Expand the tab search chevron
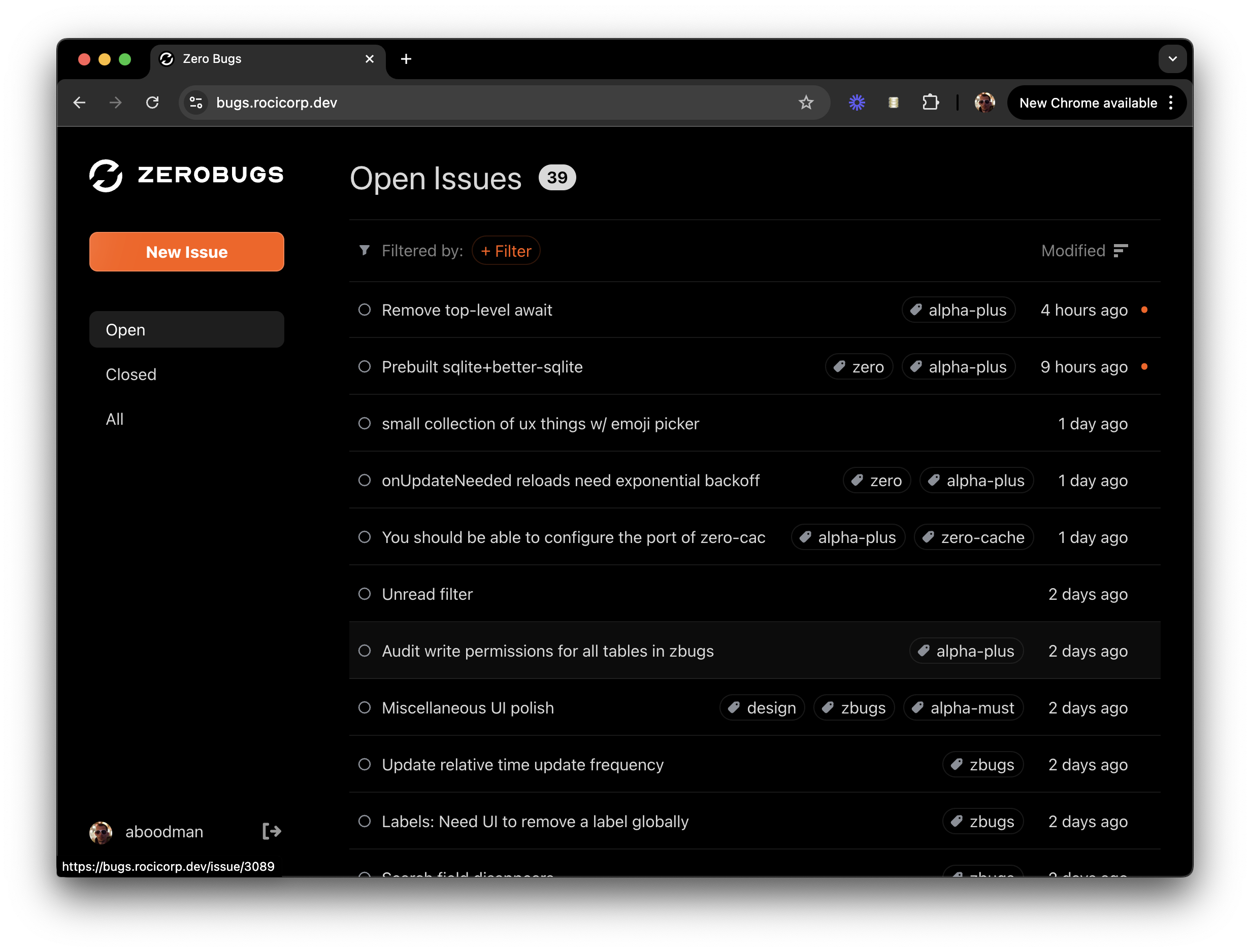Image resolution: width=1250 pixels, height=952 pixels. coord(1172,59)
